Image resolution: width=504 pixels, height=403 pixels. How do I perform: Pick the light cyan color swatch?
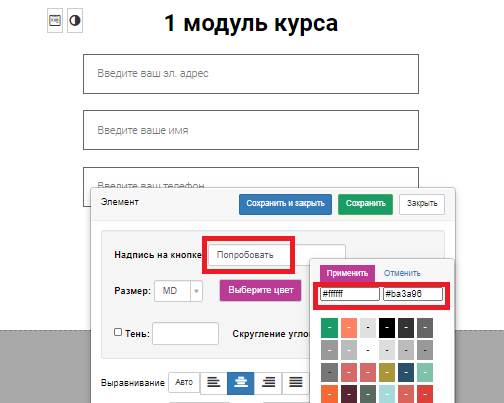387,394
